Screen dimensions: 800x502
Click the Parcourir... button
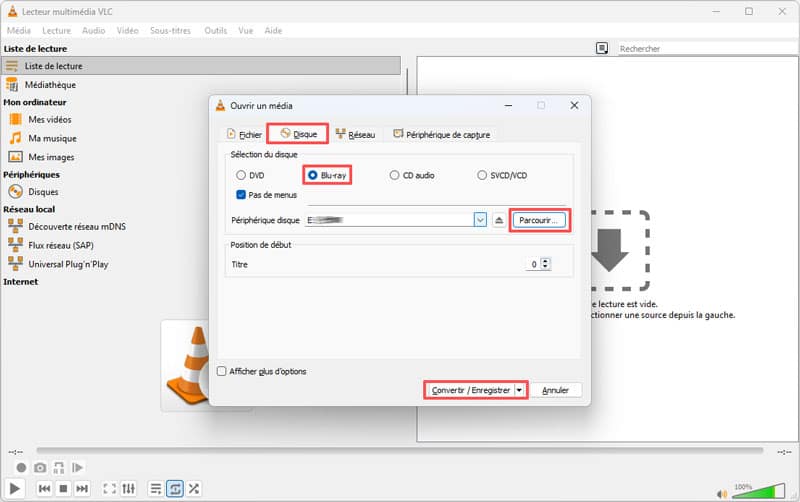[x=541, y=220]
